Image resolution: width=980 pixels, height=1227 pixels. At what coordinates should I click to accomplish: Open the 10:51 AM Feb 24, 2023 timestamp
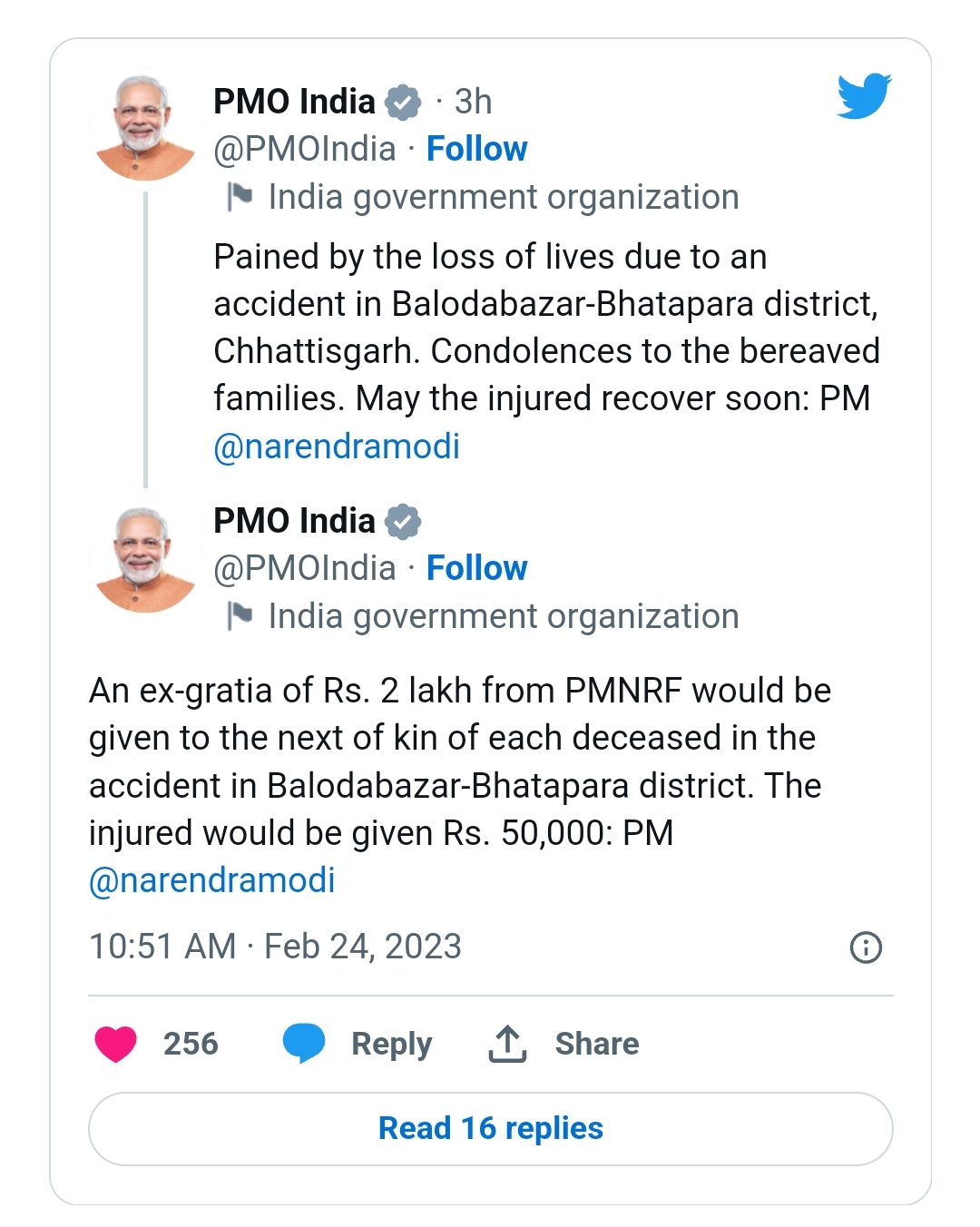coord(275,947)
